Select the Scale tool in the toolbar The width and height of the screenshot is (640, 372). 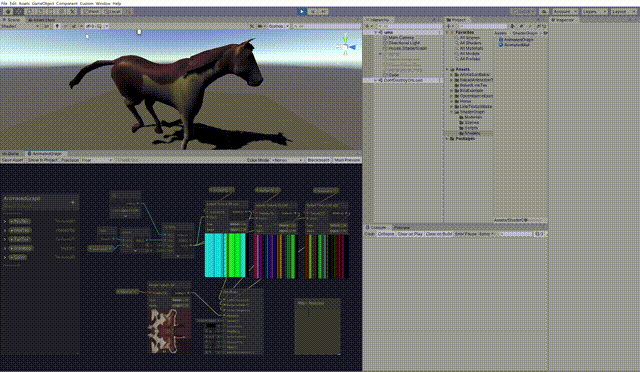tap(40, 12)
